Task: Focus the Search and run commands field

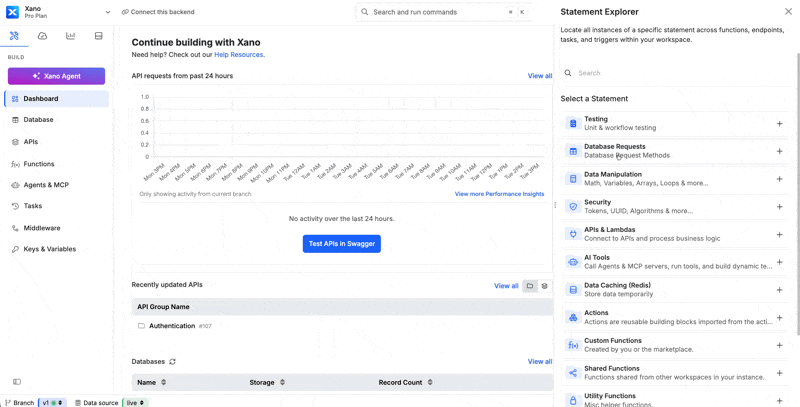Action: click(443, 12)
